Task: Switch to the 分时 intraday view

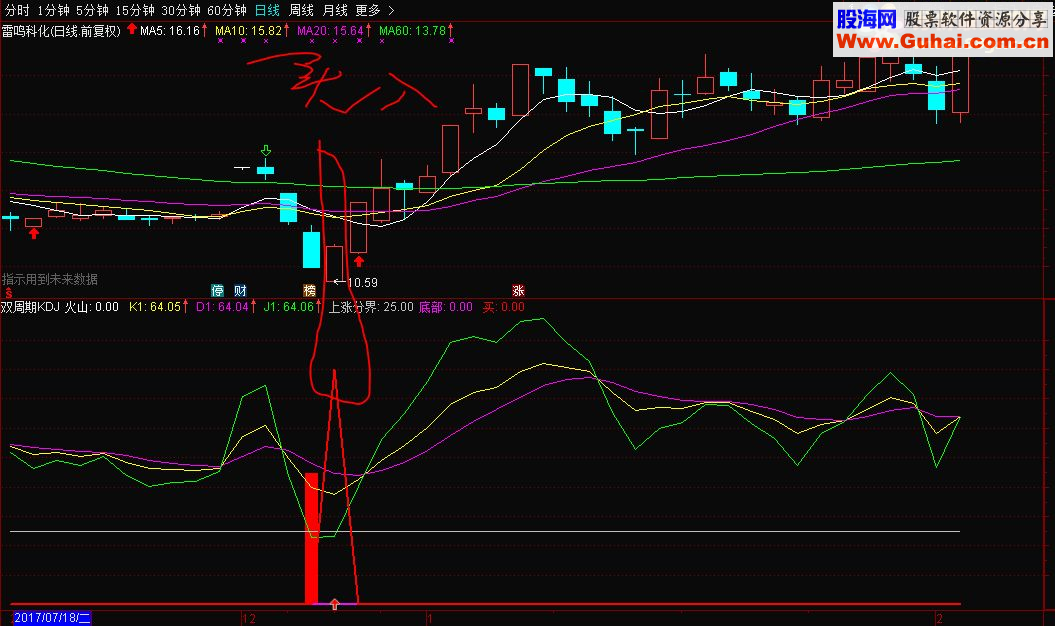Action: click(x=17, y=10)
